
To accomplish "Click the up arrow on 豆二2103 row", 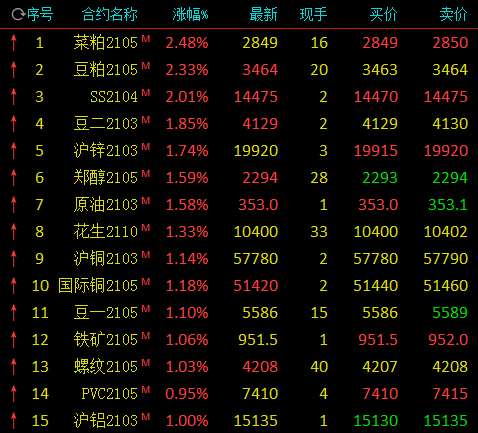I will coord(14,124).
